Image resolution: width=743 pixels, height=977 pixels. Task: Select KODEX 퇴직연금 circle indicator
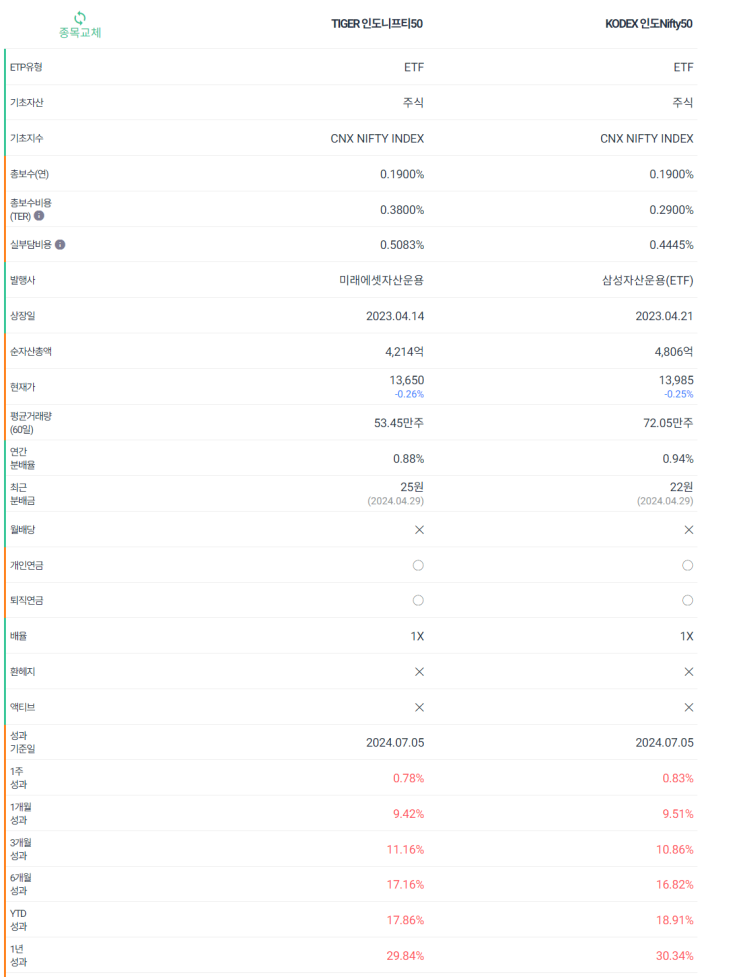click(688, 600)
